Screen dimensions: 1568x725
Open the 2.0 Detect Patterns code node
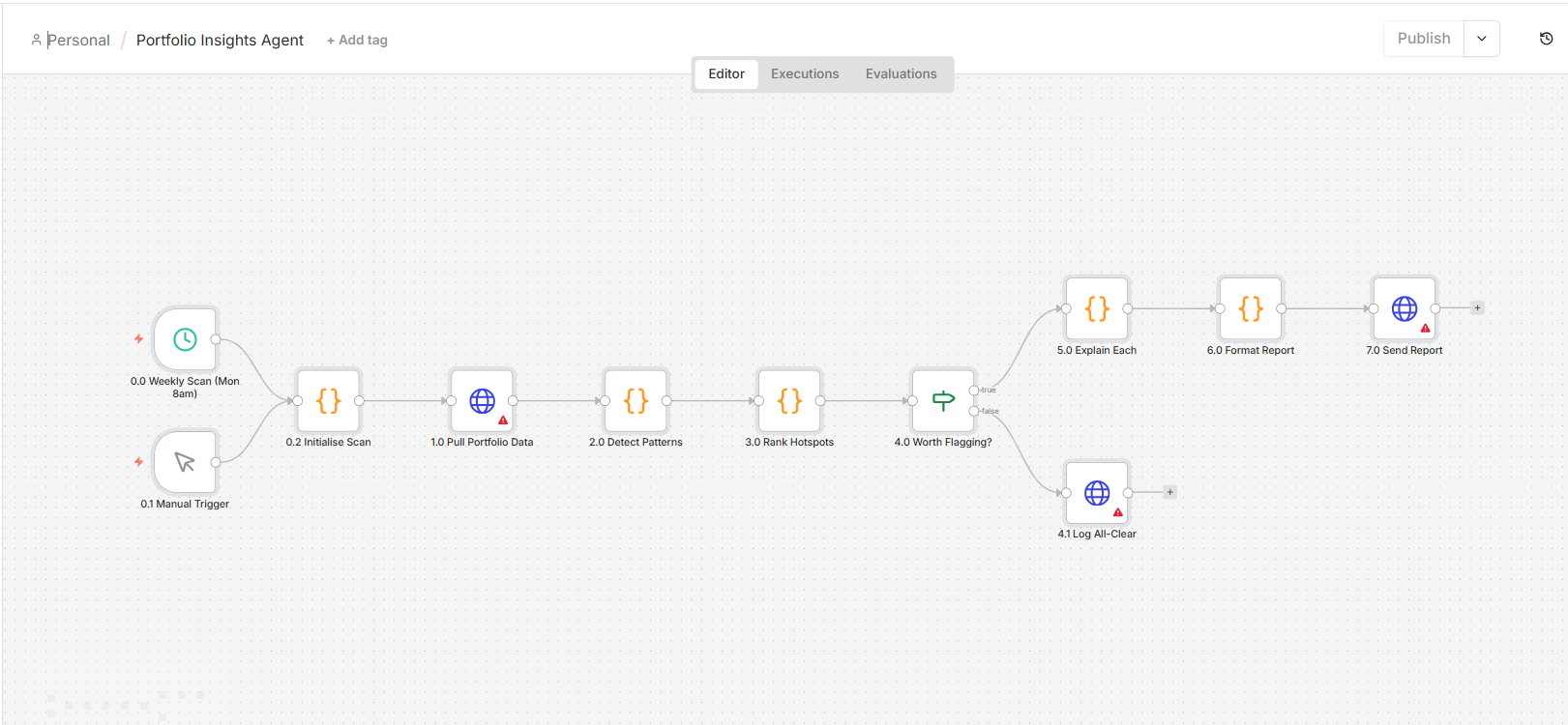636,400
